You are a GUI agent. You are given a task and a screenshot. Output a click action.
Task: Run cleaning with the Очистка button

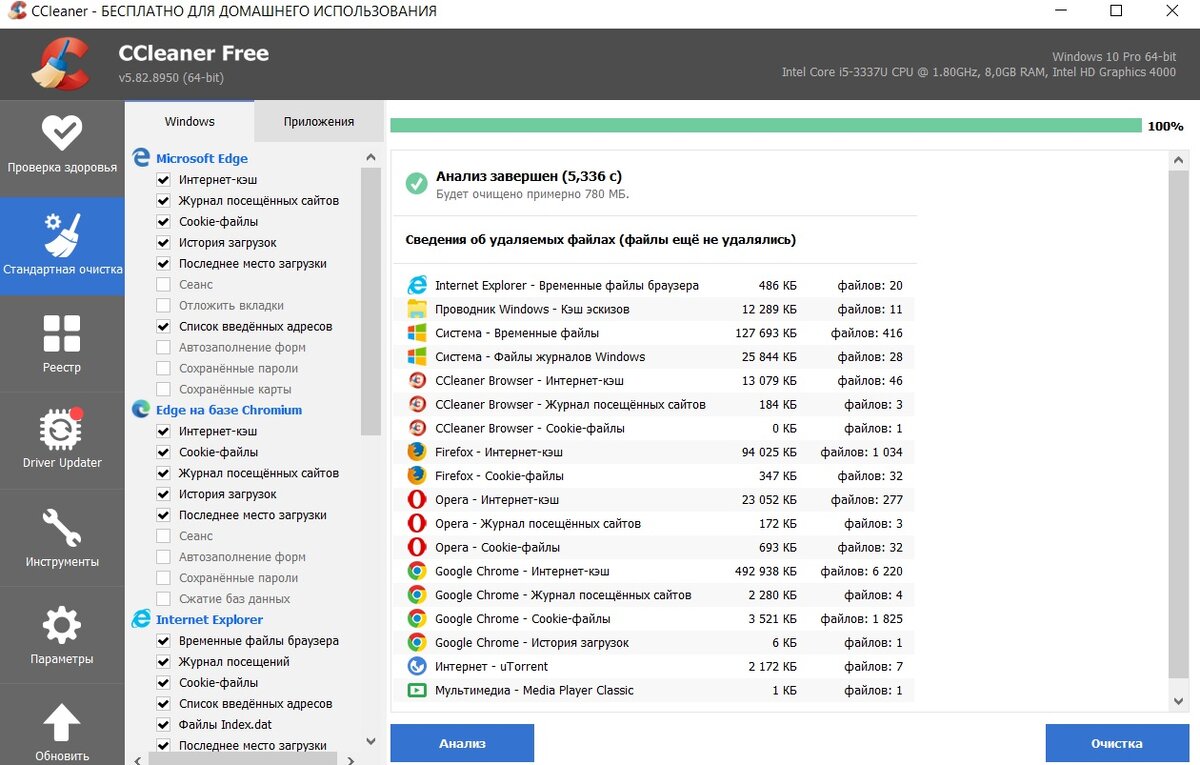point(1117,743)
